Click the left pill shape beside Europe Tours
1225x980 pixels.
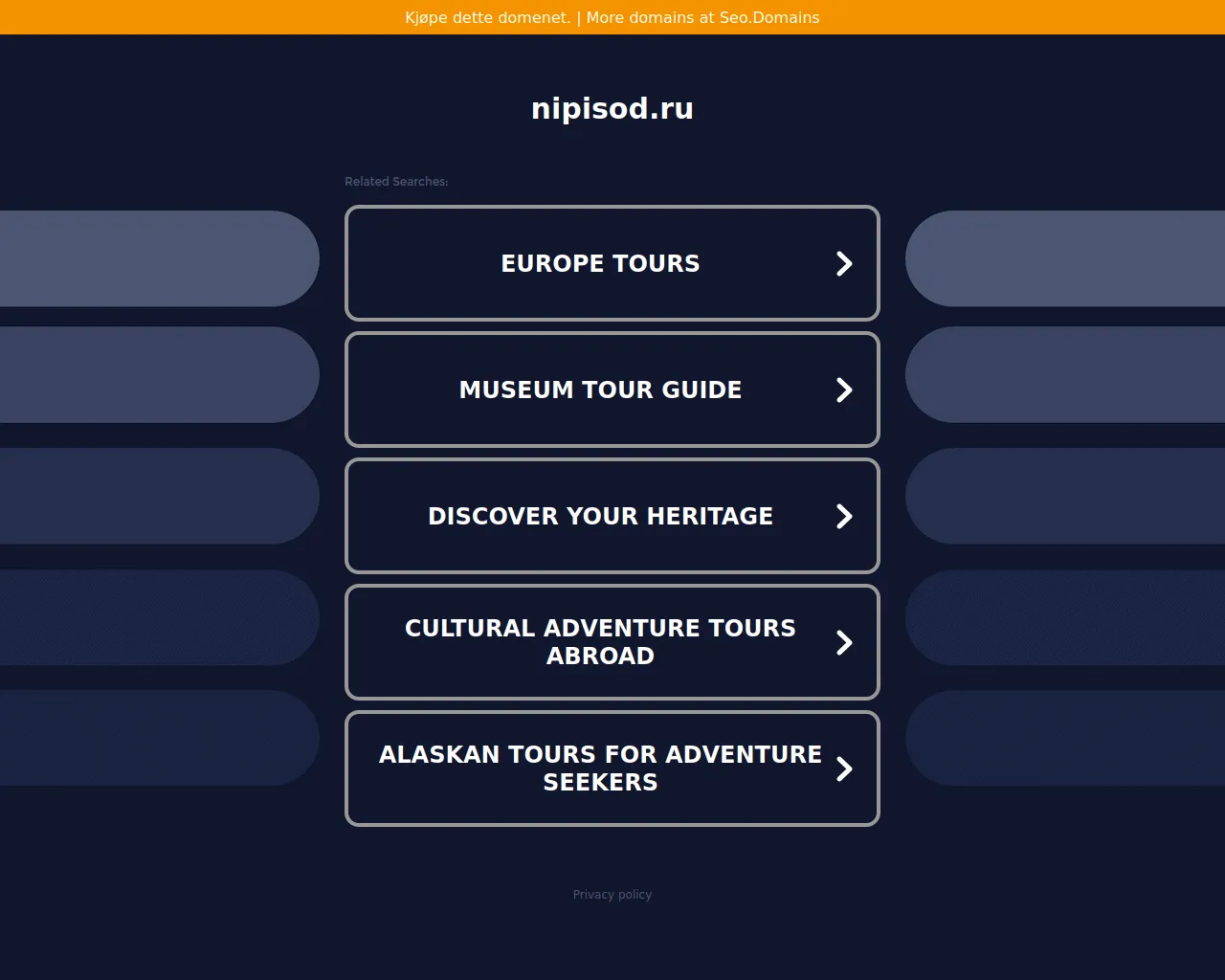pos(158,258)
